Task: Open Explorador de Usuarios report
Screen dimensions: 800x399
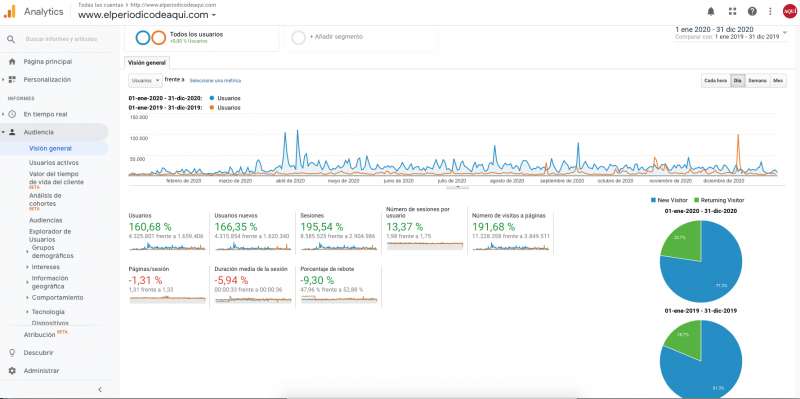Action: point(50,235)
